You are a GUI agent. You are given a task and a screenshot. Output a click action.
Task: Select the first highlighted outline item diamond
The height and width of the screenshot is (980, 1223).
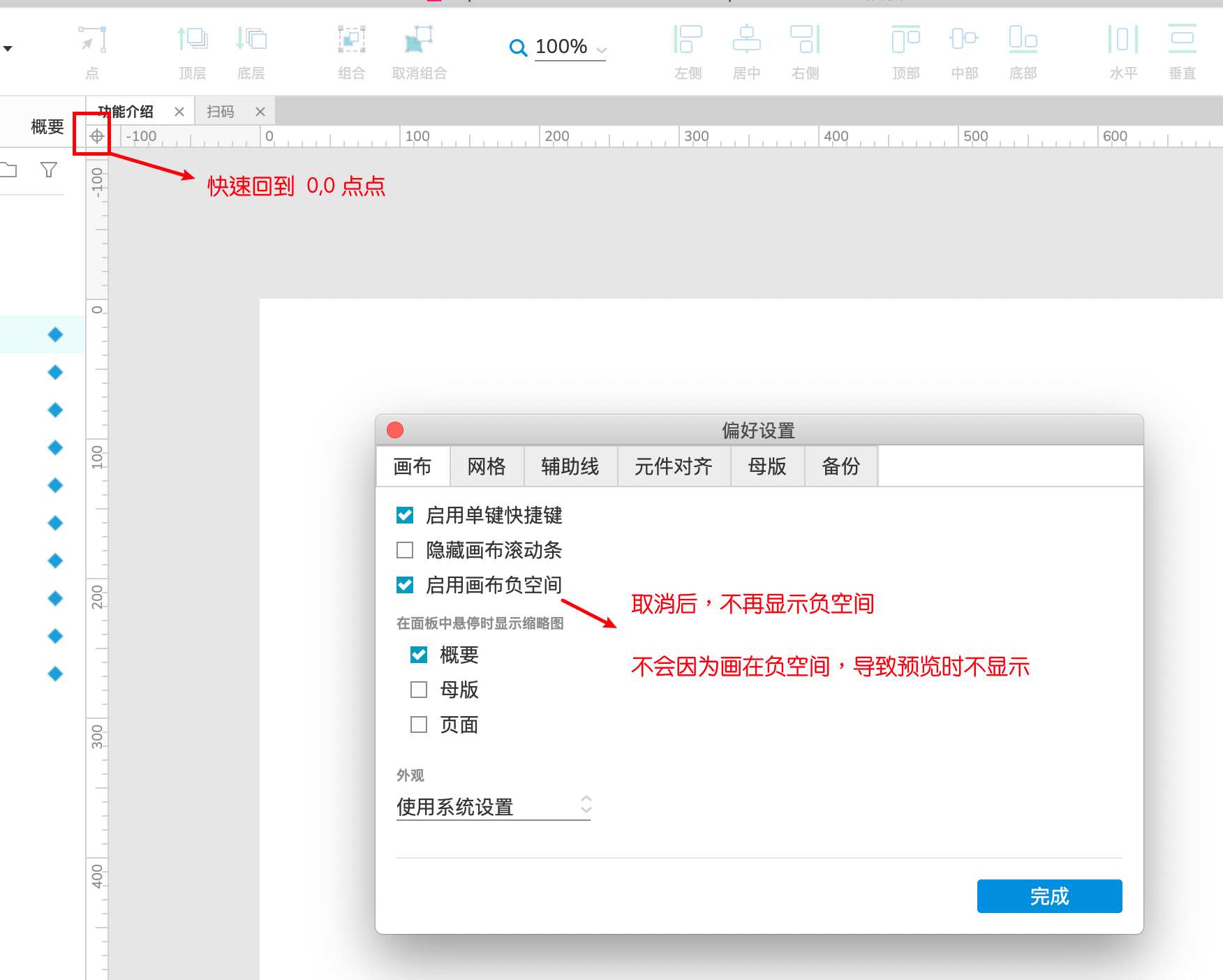click(55, 334)
